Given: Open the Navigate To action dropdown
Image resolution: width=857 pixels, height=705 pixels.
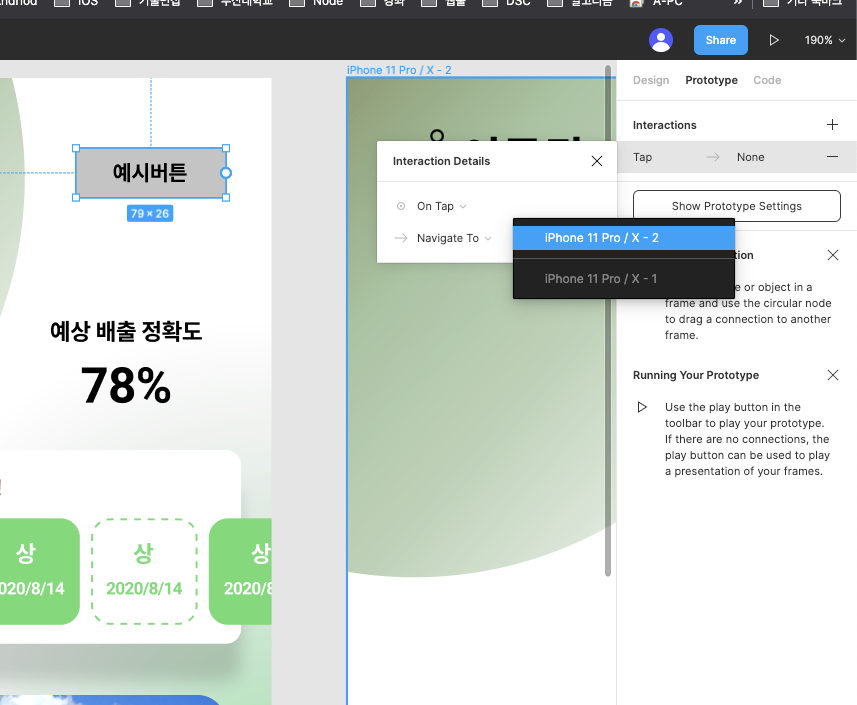Looking at the screenshot, I should (454, 238).
